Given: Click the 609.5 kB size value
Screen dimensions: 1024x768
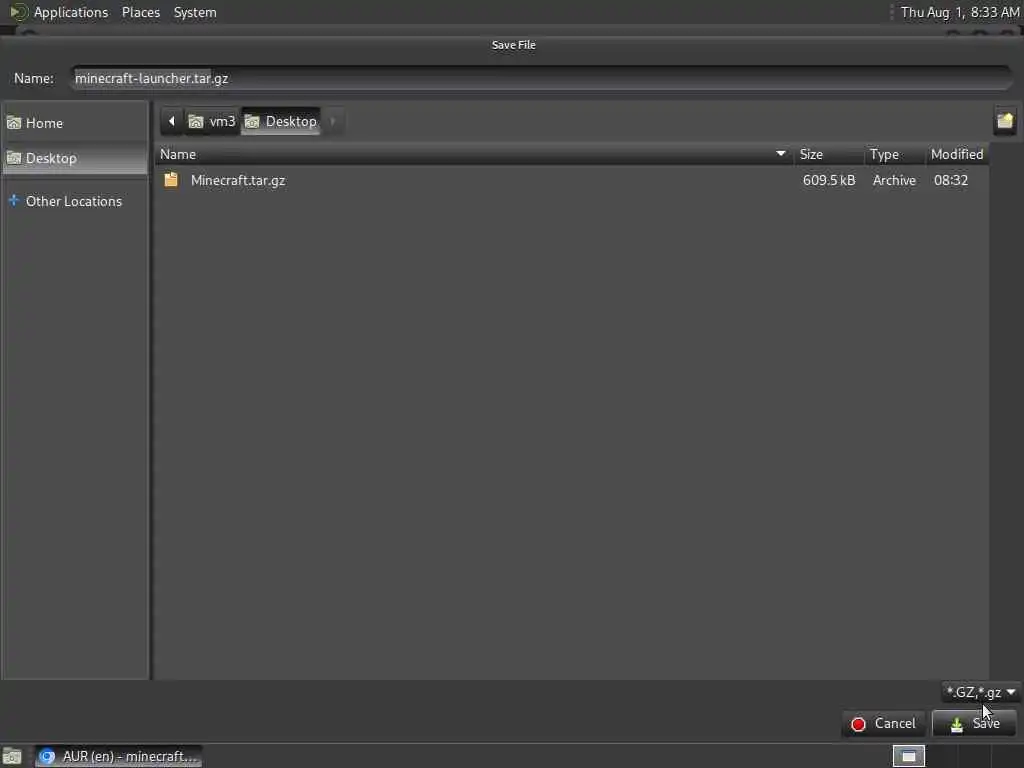Looking at the screenshot, I should pos(829,180).
